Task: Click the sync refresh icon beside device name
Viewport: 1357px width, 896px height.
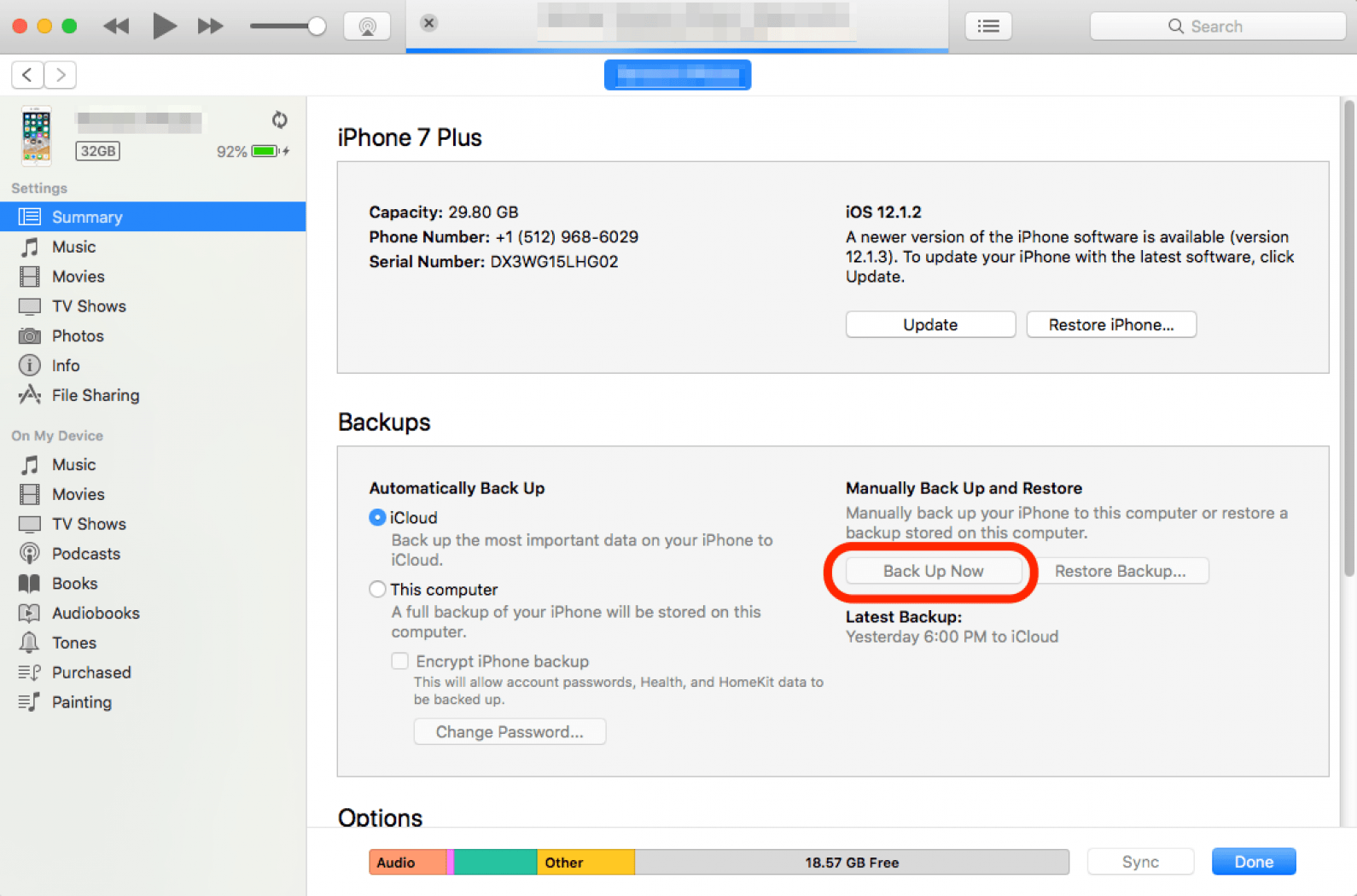Action: point(279,119)
